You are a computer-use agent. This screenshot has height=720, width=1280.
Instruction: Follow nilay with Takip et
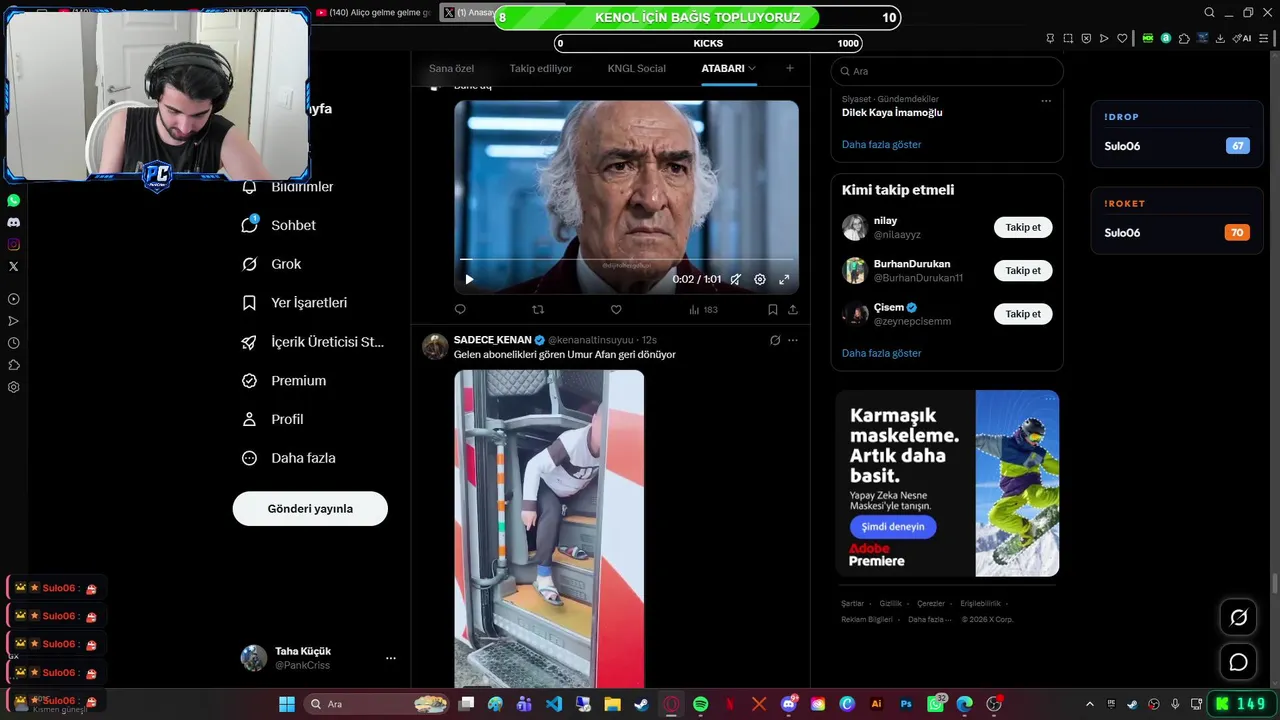coord(1023,227)
